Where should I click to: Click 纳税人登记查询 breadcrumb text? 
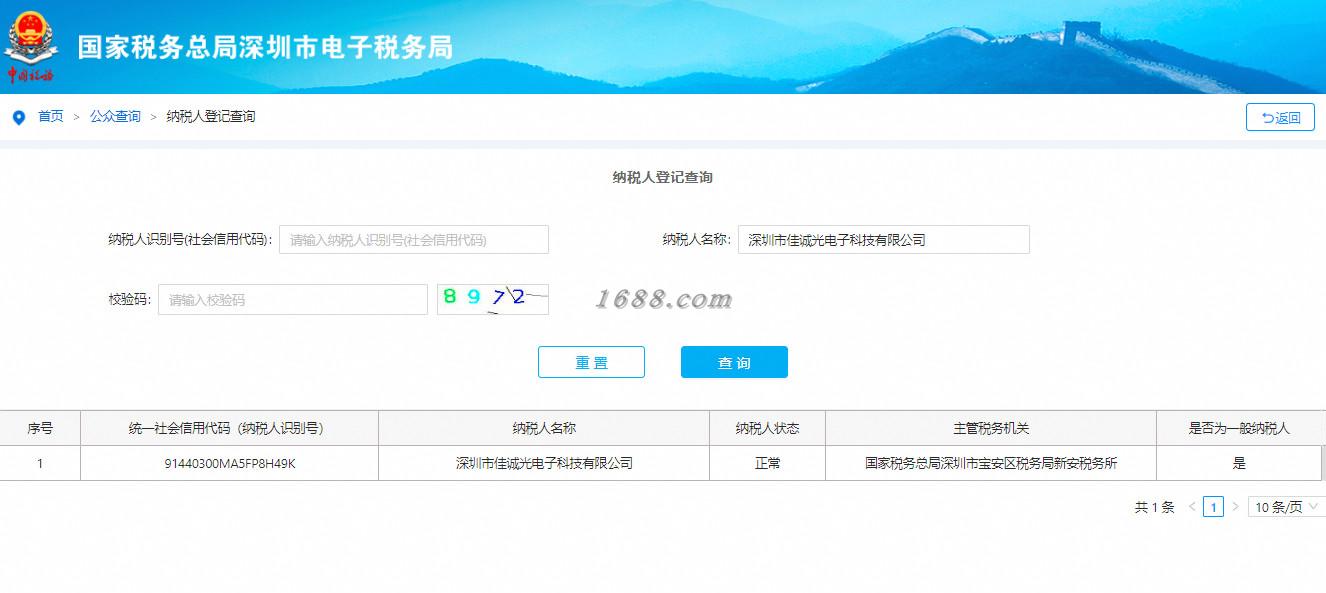coord(211,117)
